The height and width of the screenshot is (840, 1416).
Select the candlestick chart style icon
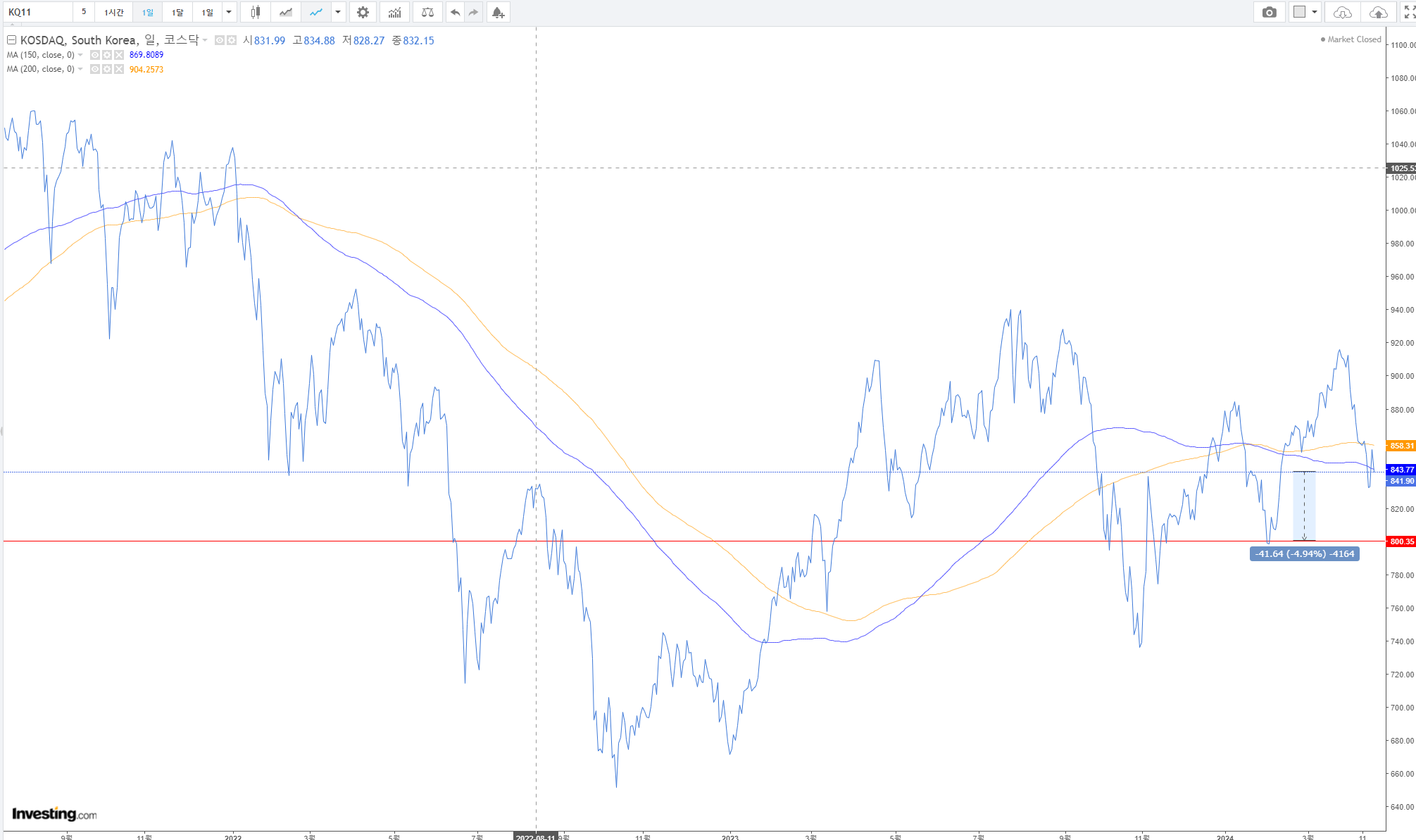(256, 12)
